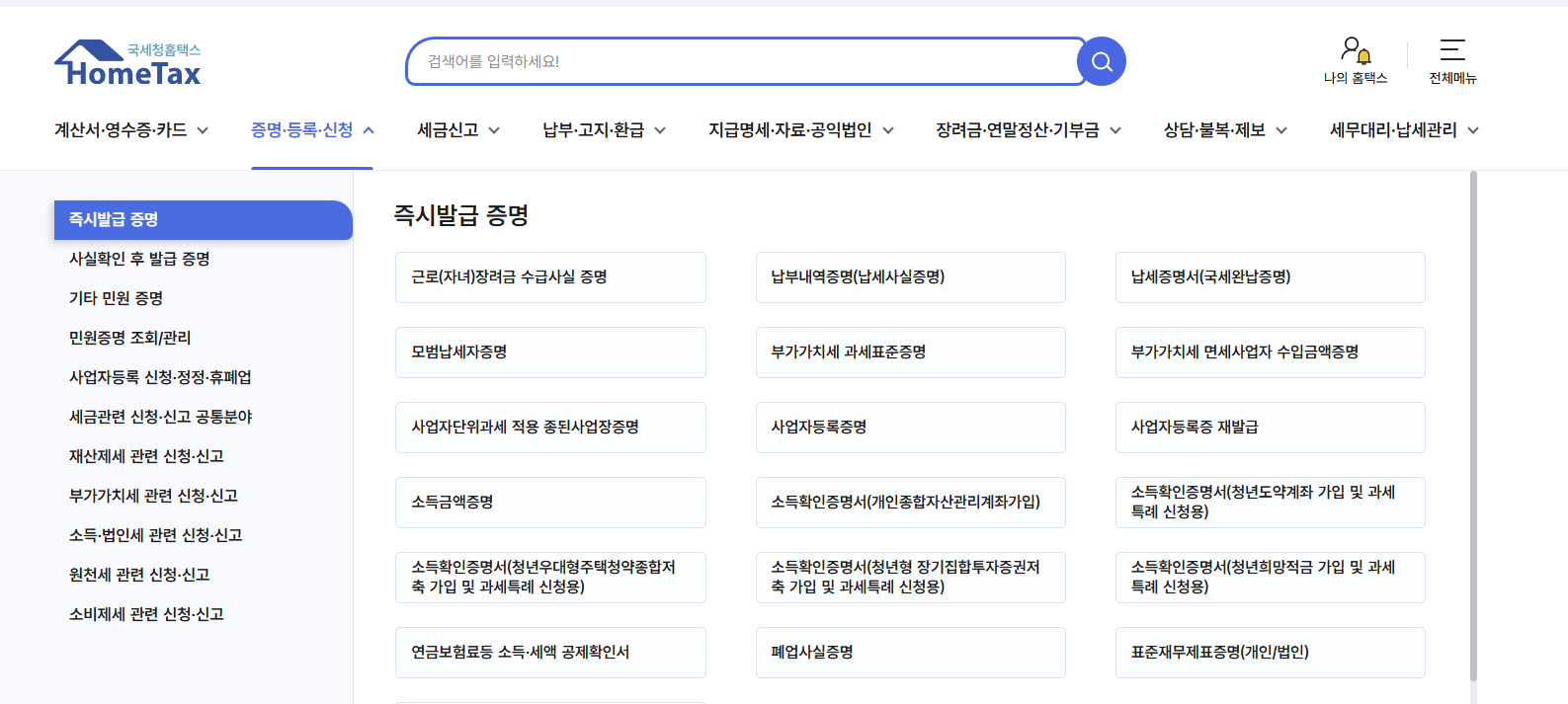Open 소득확인증명서(청년형 장기집합투자증권저축)
The width and height of the screenshot is (1568, 704).
tap(911, 578)
